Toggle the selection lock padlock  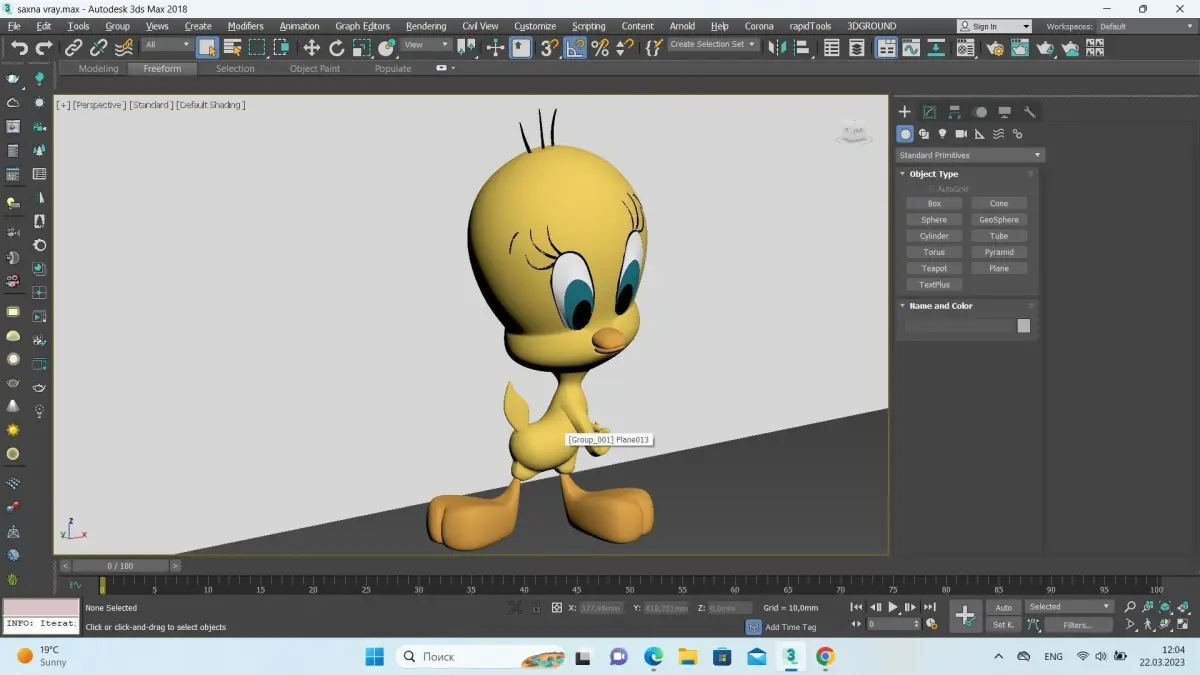[x=536, y=607]
